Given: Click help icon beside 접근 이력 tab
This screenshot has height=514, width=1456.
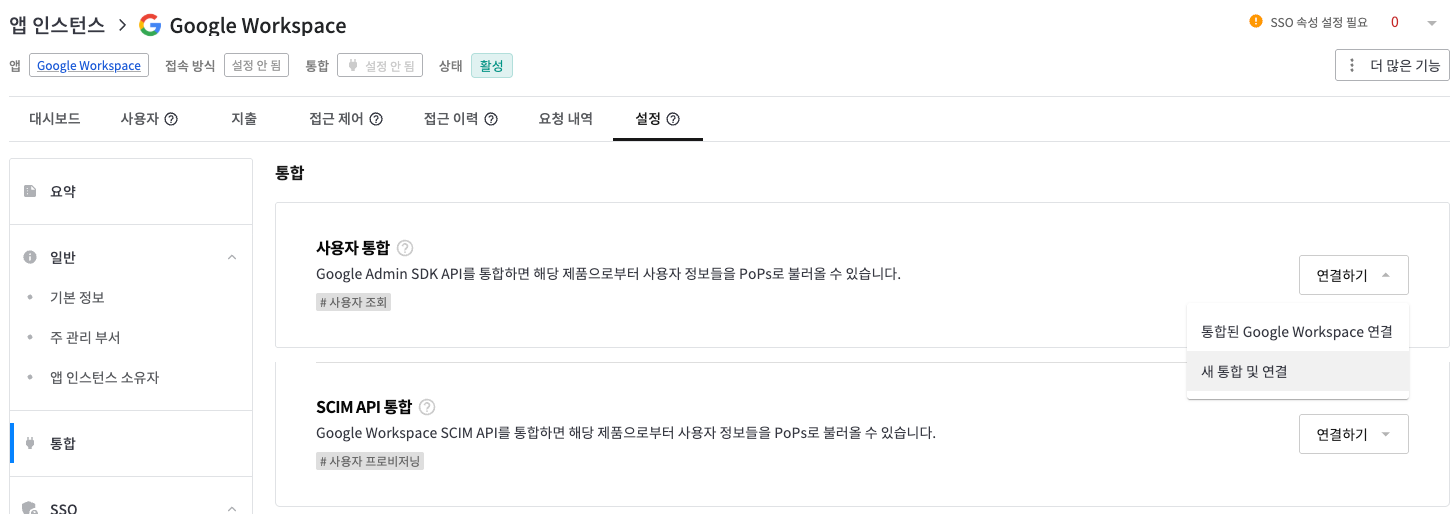Looking at the screenshot, I should click(x=491, y=119).
